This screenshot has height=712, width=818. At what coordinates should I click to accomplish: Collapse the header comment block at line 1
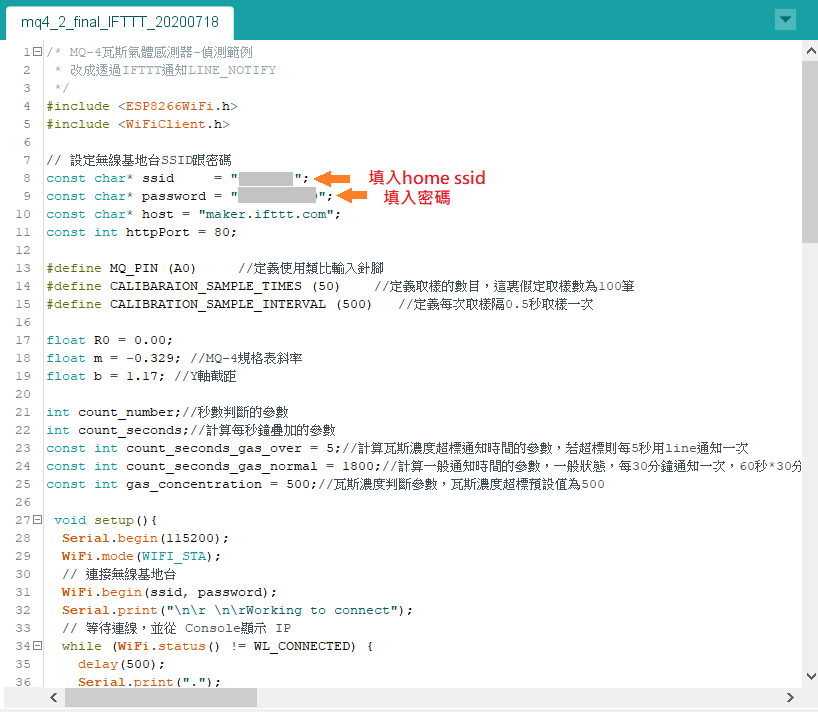(37, 52)
